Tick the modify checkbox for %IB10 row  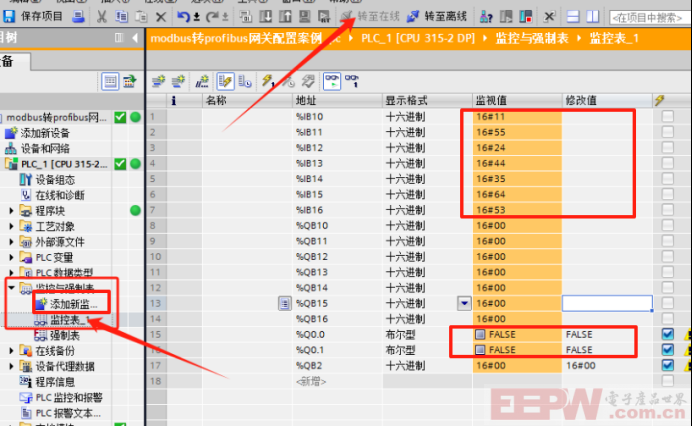click(668, 116)
